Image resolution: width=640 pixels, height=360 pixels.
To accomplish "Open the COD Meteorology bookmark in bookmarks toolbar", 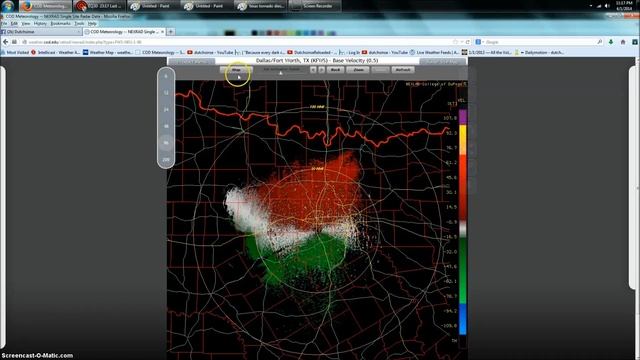I will 160,52.
